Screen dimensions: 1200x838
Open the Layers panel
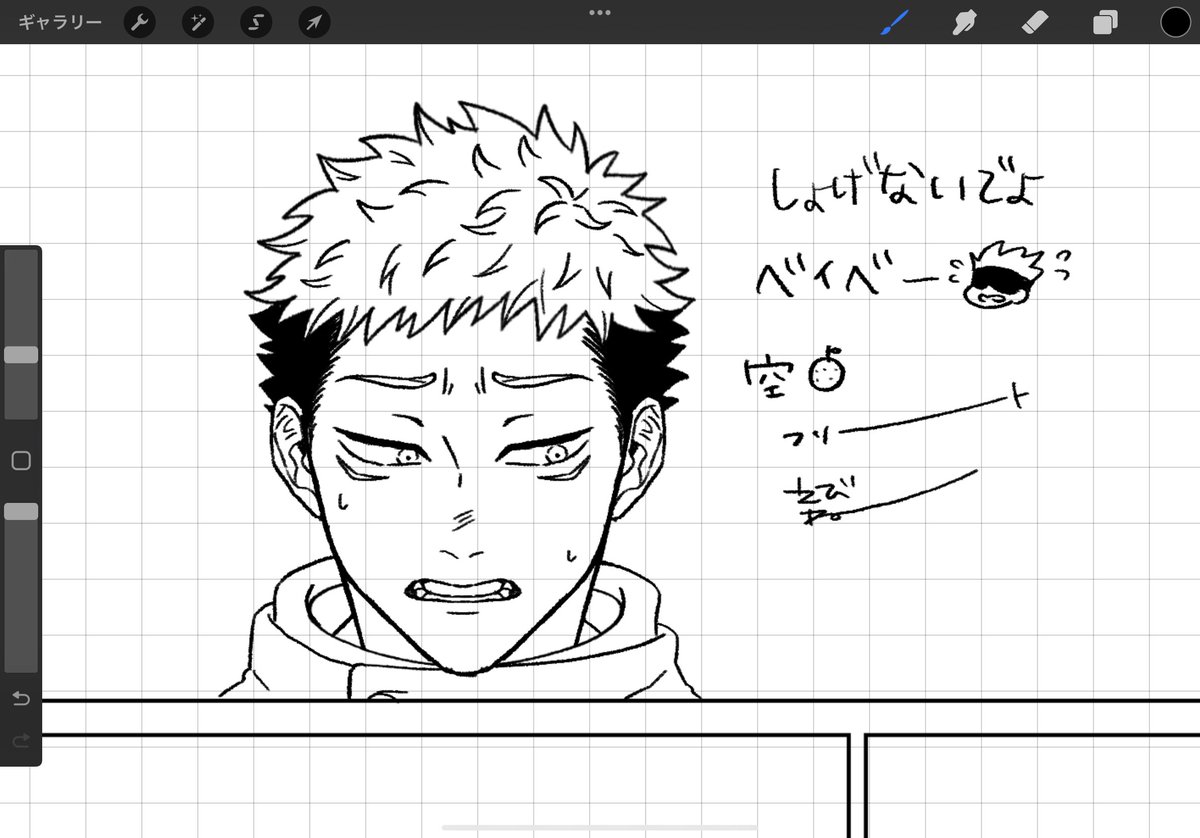(x=1105, y=22)
